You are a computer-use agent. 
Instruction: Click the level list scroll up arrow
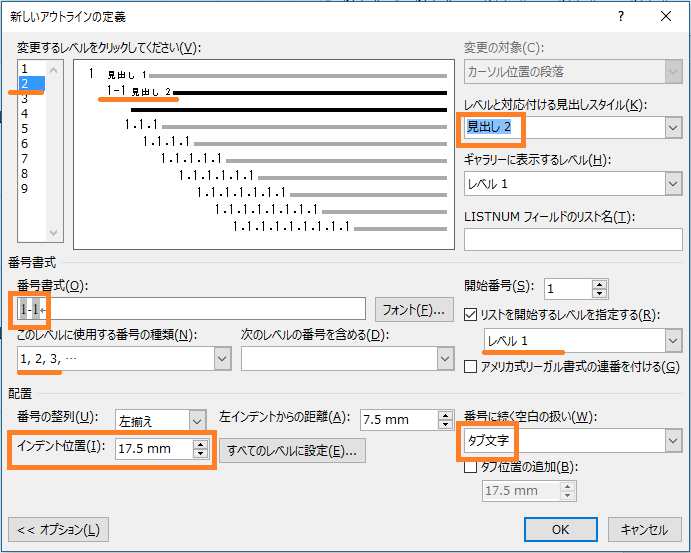click(x=54, y=70)
